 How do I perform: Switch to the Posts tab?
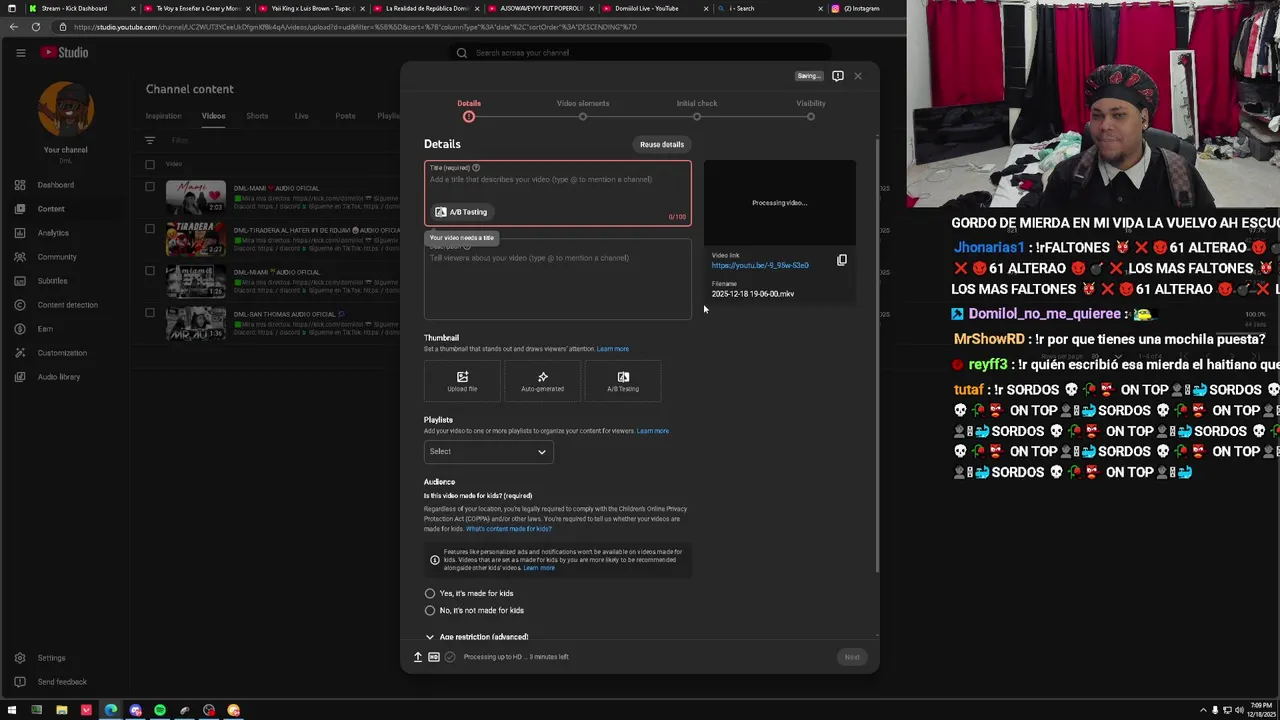345,116
